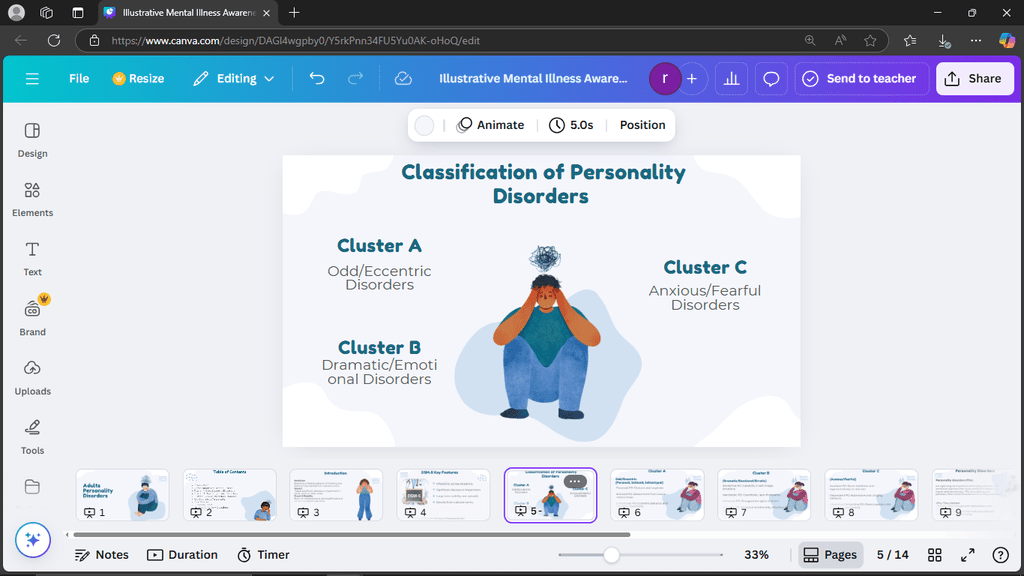Screen dimensions: 1024x576
Task: Go to page 1 thumbnail
Action: click(122, 495)
